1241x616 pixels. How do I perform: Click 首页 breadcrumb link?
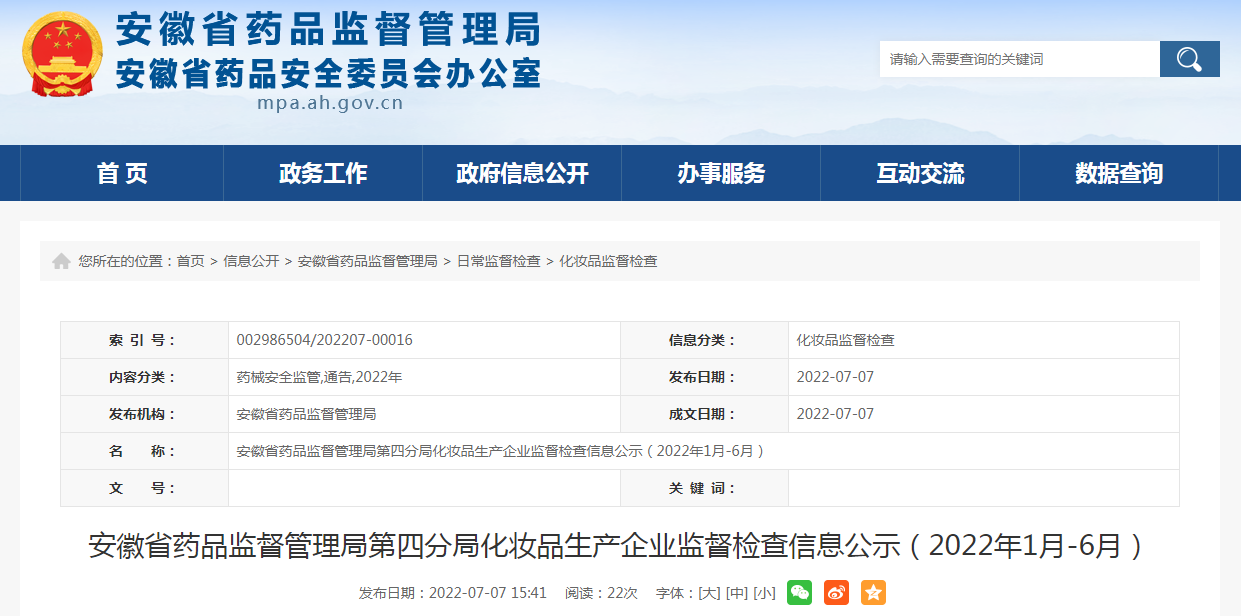point(191,261)
